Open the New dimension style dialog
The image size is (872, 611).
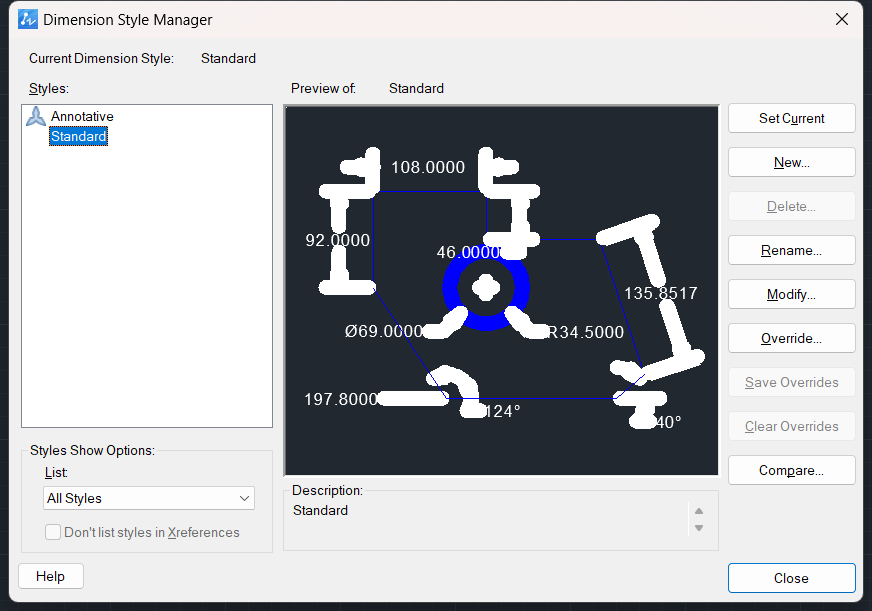pos(791,162)
